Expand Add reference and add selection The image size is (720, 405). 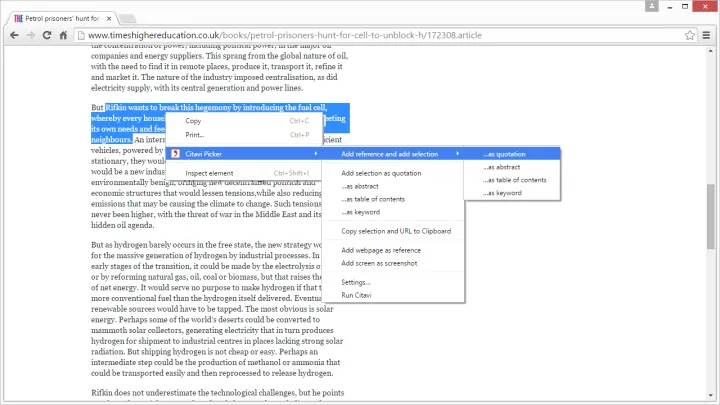pyautogui.click(x=393, y=154)
